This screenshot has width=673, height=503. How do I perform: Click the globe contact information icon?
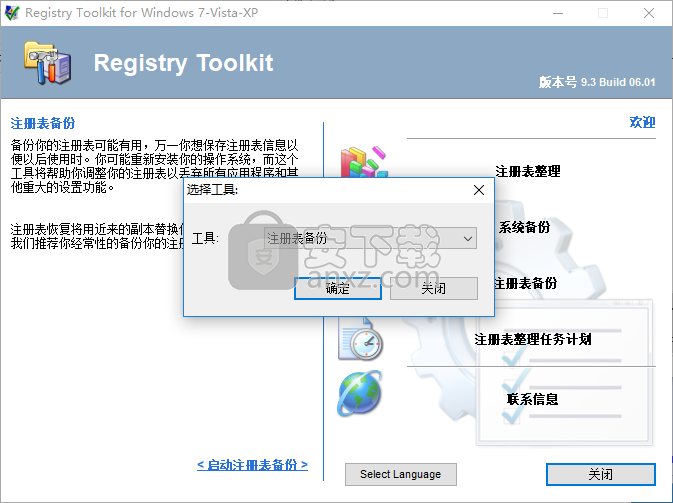360,393
